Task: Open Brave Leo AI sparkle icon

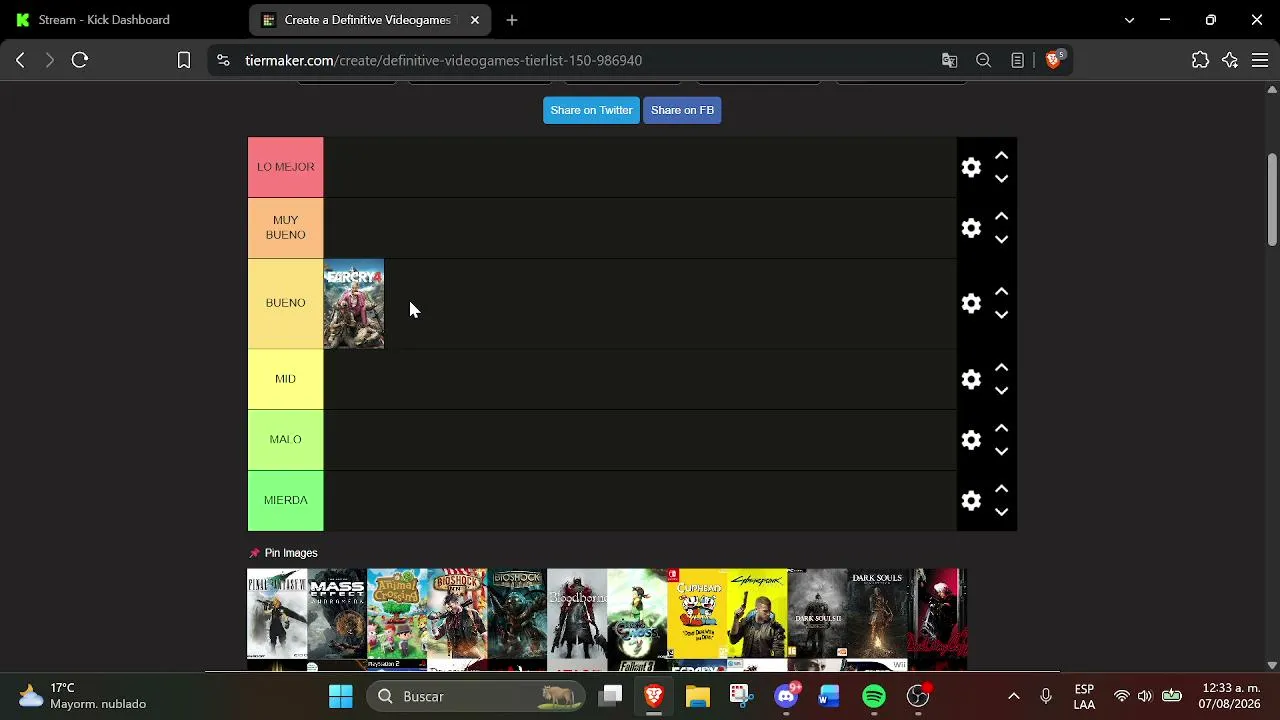Action: click(x=1231, y=60)
